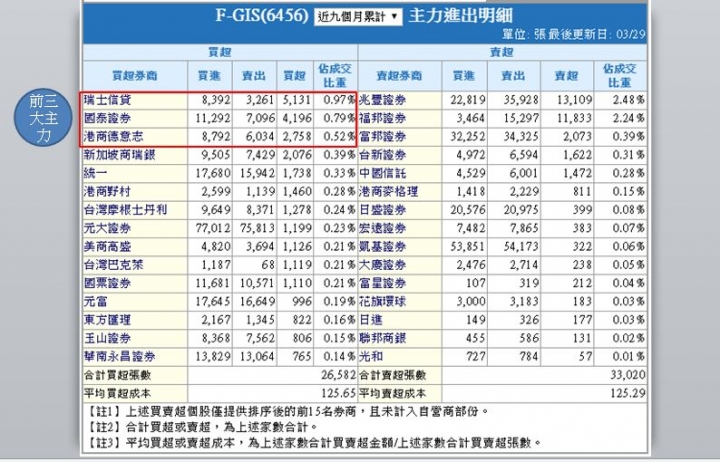Open the 港商野村 broker link
Image resolution: width=720 pixels, height=462 pixels.
tap(107, 192)
